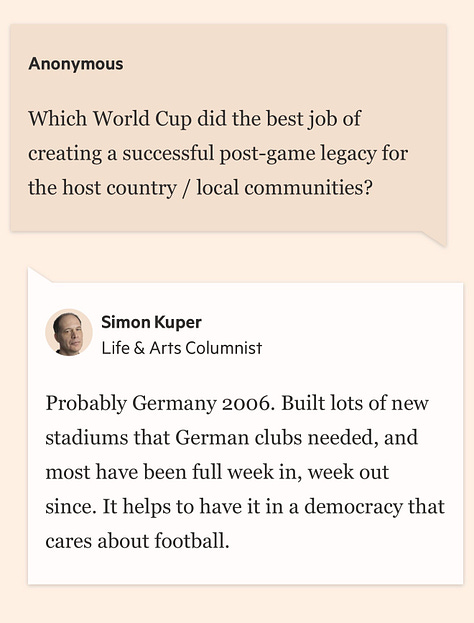Click the line 'Which World Cup did the best job of'
Screen dimensions: 474x623
[194, 119]
